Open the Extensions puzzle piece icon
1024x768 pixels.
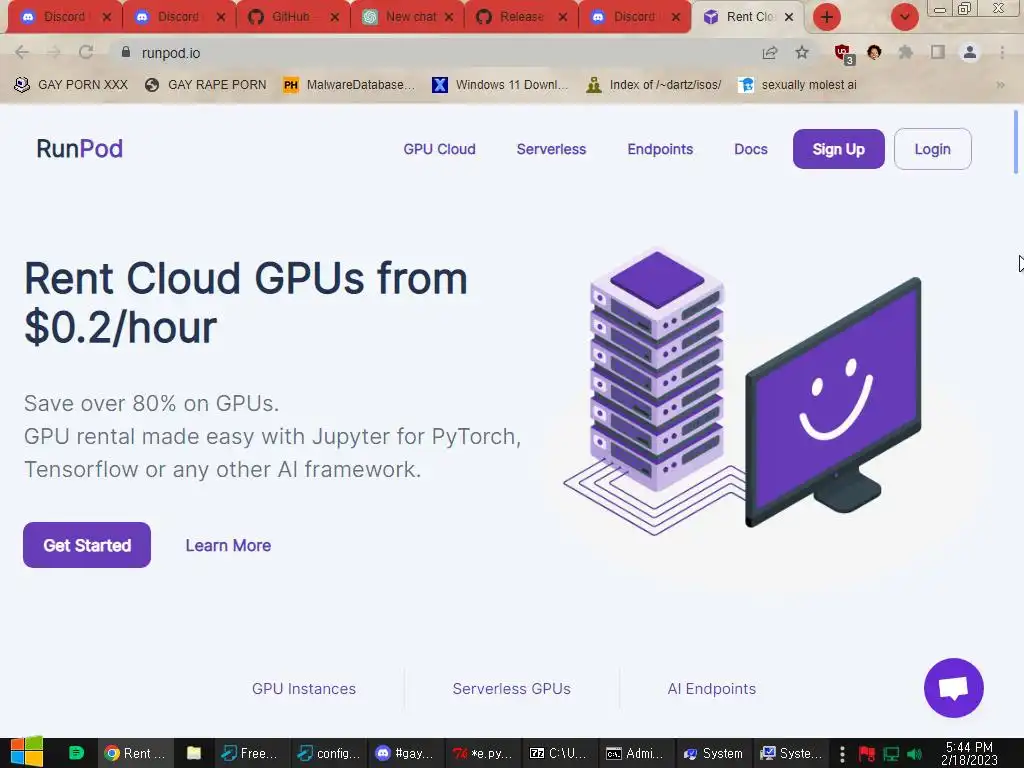point(906,52)
